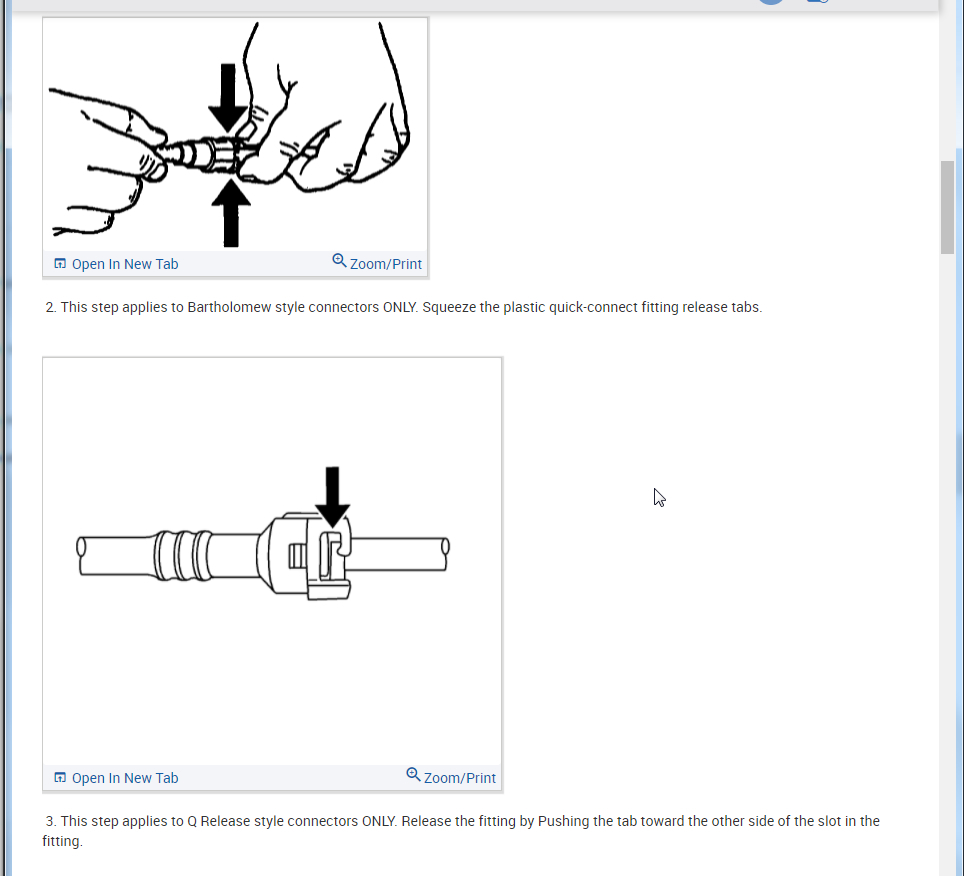Open Bartholomew connector image in new tab
This screenshot has height=876, width=964.
click(x=116, y=264)
